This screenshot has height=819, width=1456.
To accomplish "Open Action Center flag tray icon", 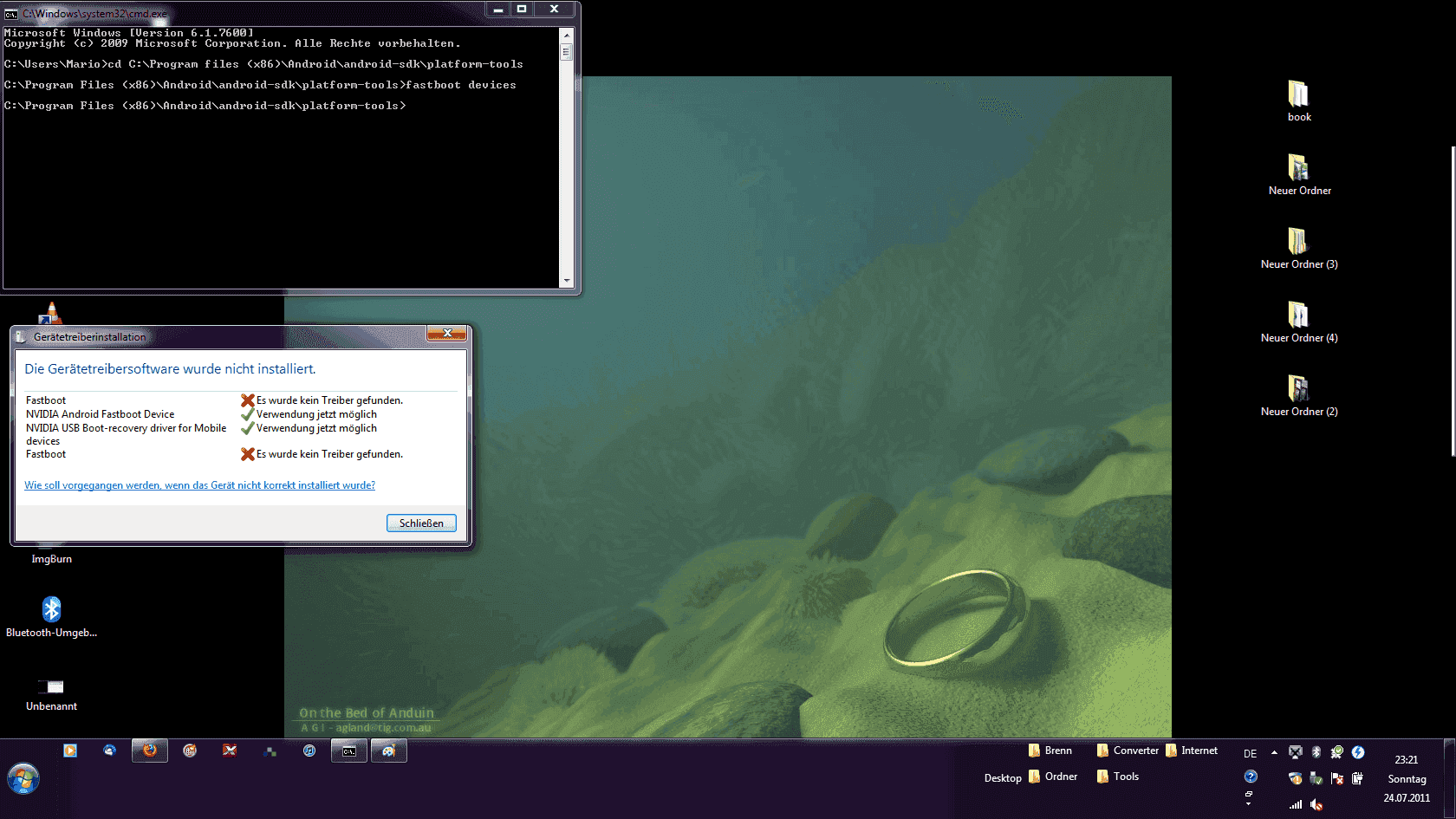I will [1337, 778].
